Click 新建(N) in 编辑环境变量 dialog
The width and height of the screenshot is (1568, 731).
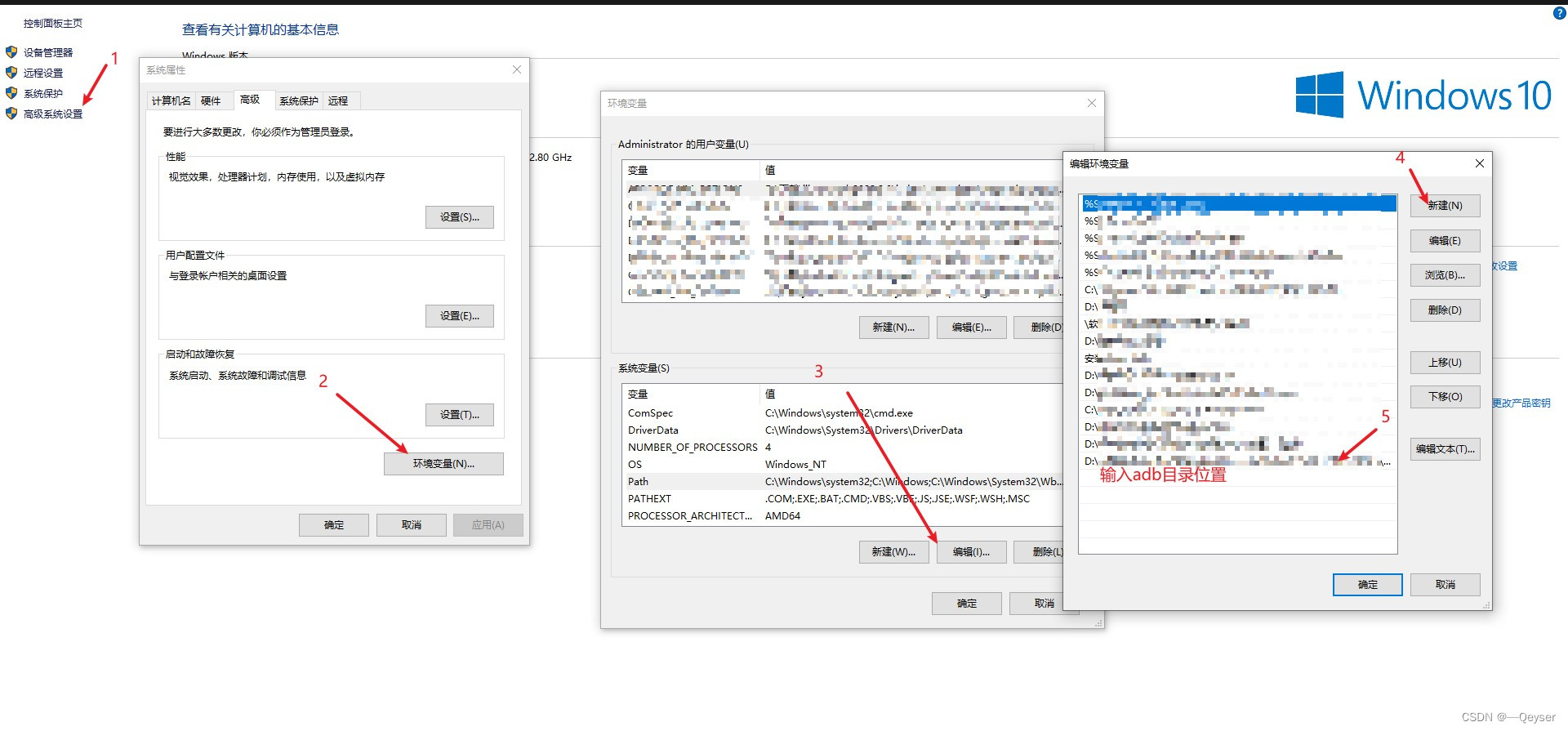(1445, 206)
